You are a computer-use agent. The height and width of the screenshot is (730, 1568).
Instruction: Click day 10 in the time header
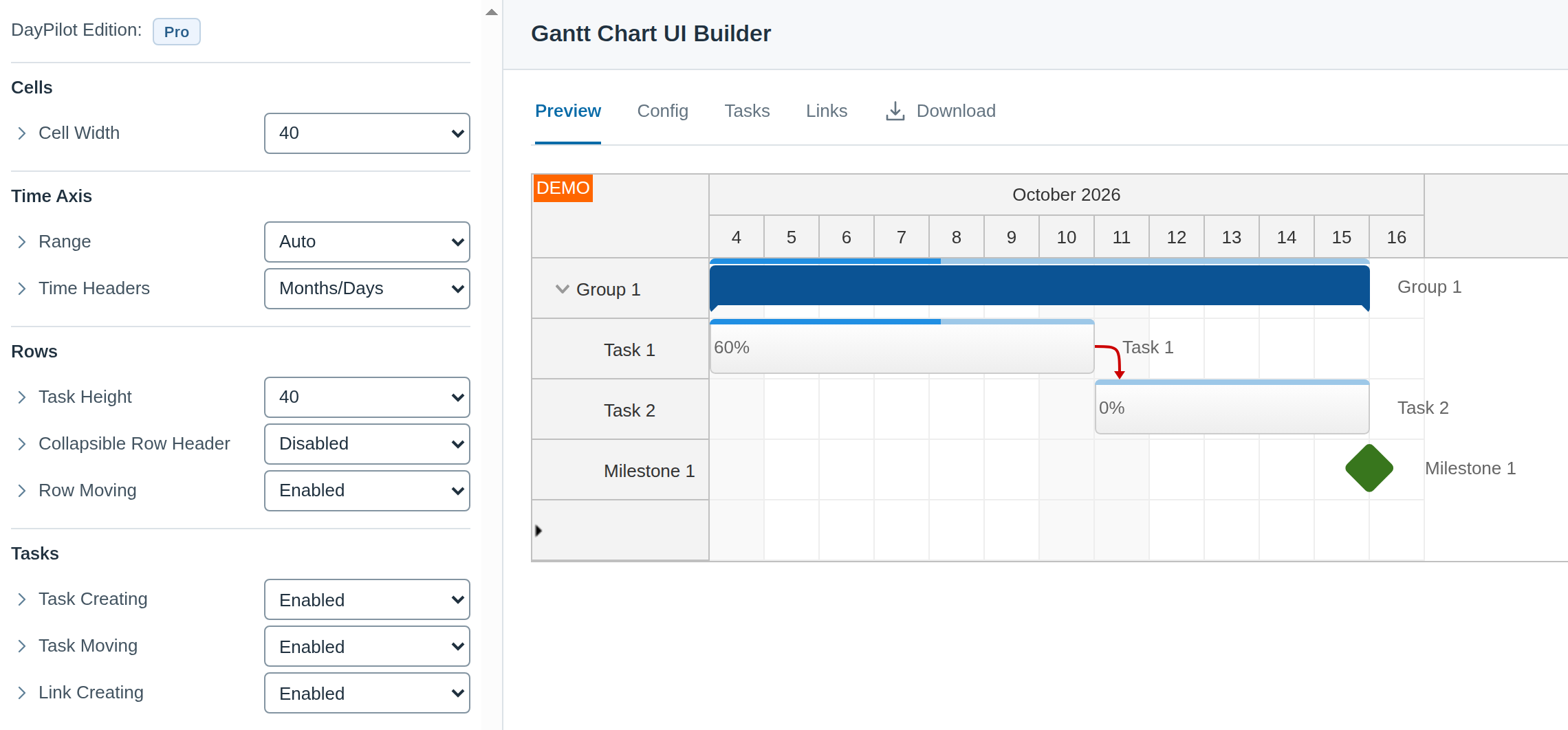1067,237
